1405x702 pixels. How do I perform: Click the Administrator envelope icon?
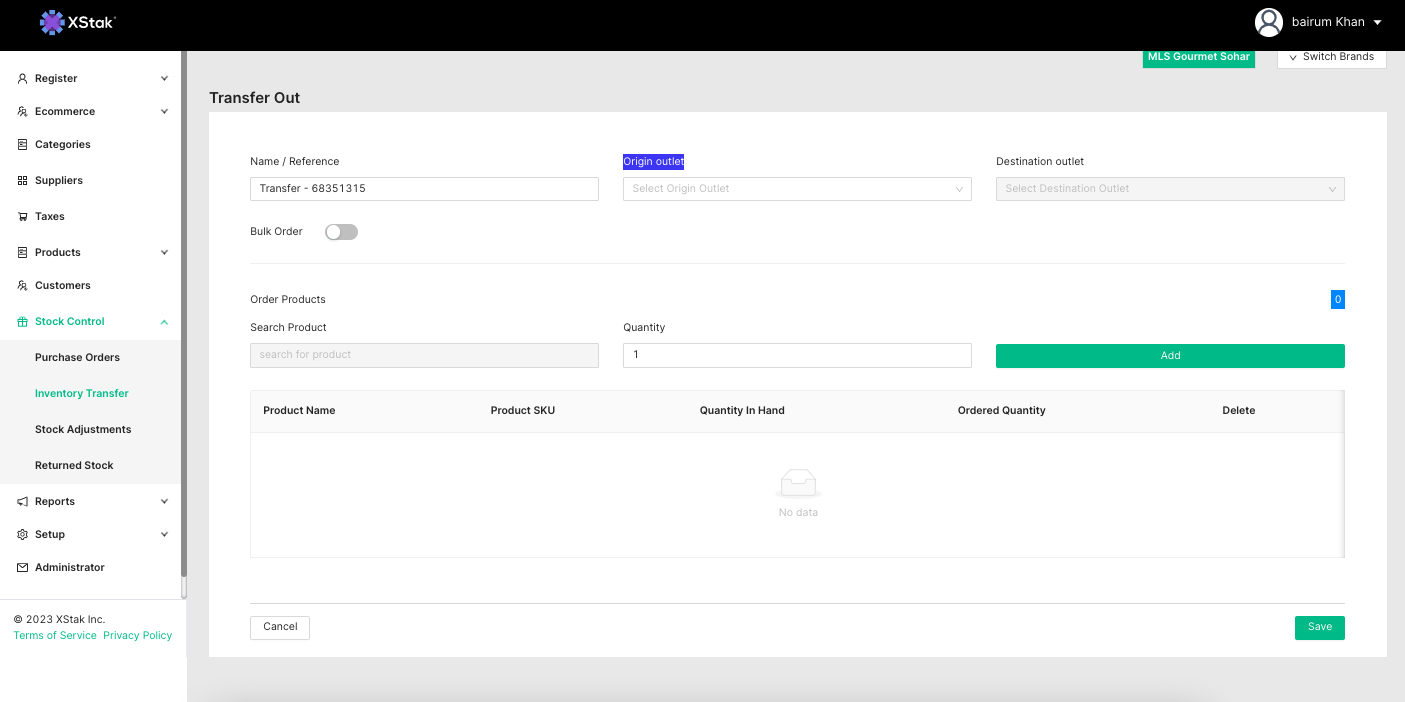(23, 568)
